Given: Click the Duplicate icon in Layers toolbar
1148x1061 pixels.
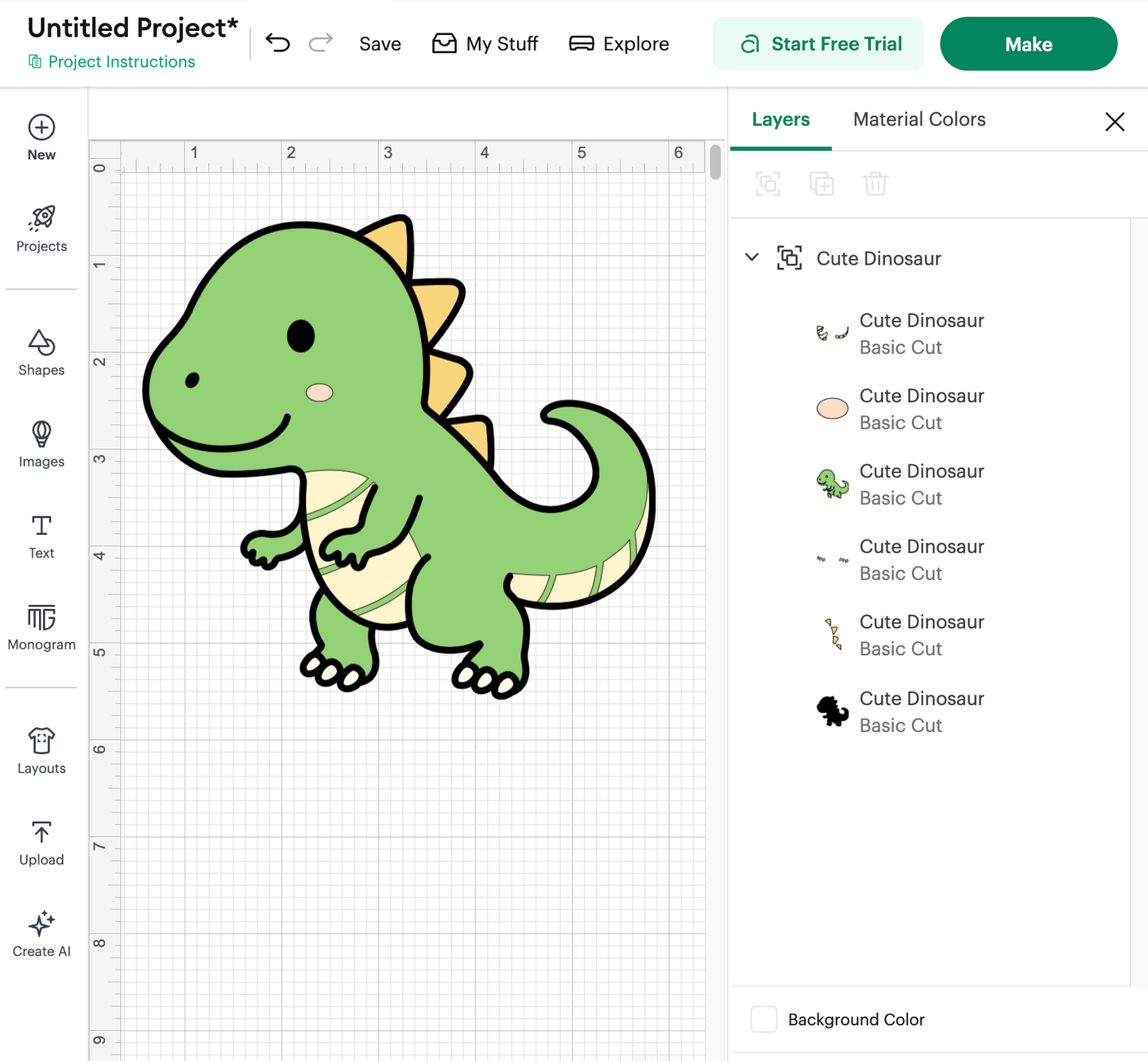Looking at the screenshot, I should [x=821, y=184].
